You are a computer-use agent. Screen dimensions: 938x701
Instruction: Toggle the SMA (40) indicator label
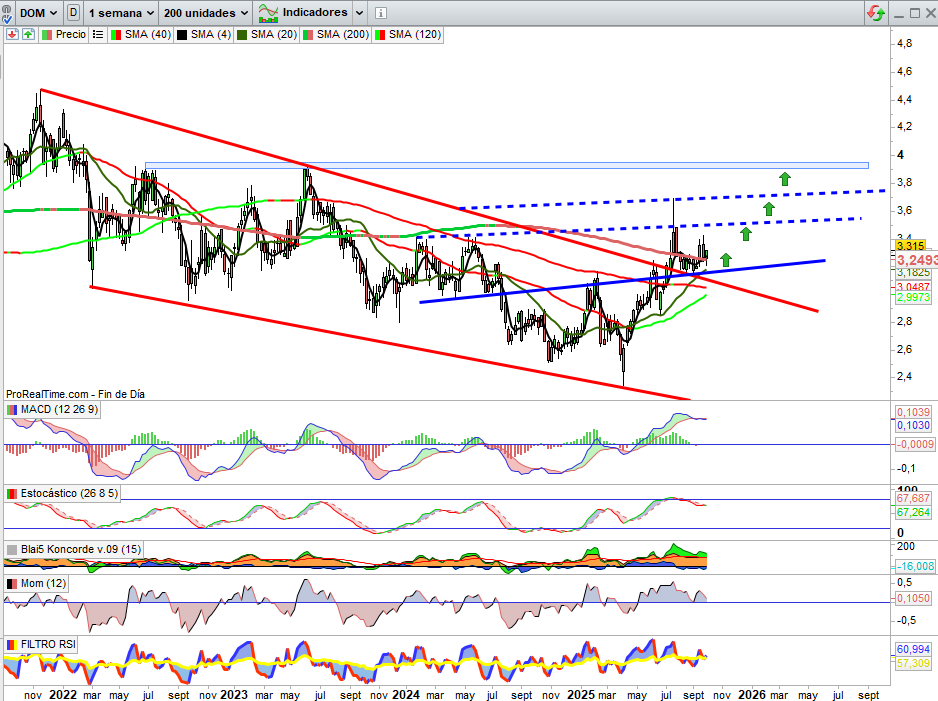pyautogui.click(x=140, y=34)
